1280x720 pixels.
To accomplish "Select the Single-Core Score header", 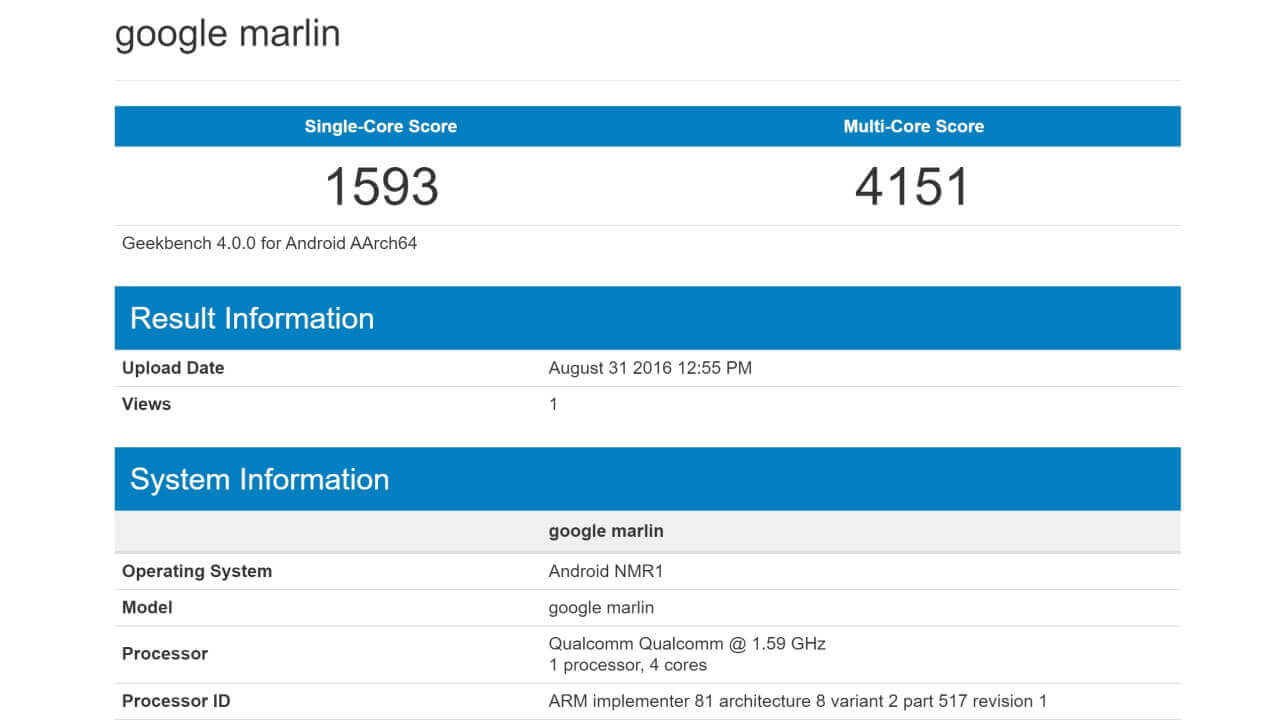I will (x=380, y=126).
